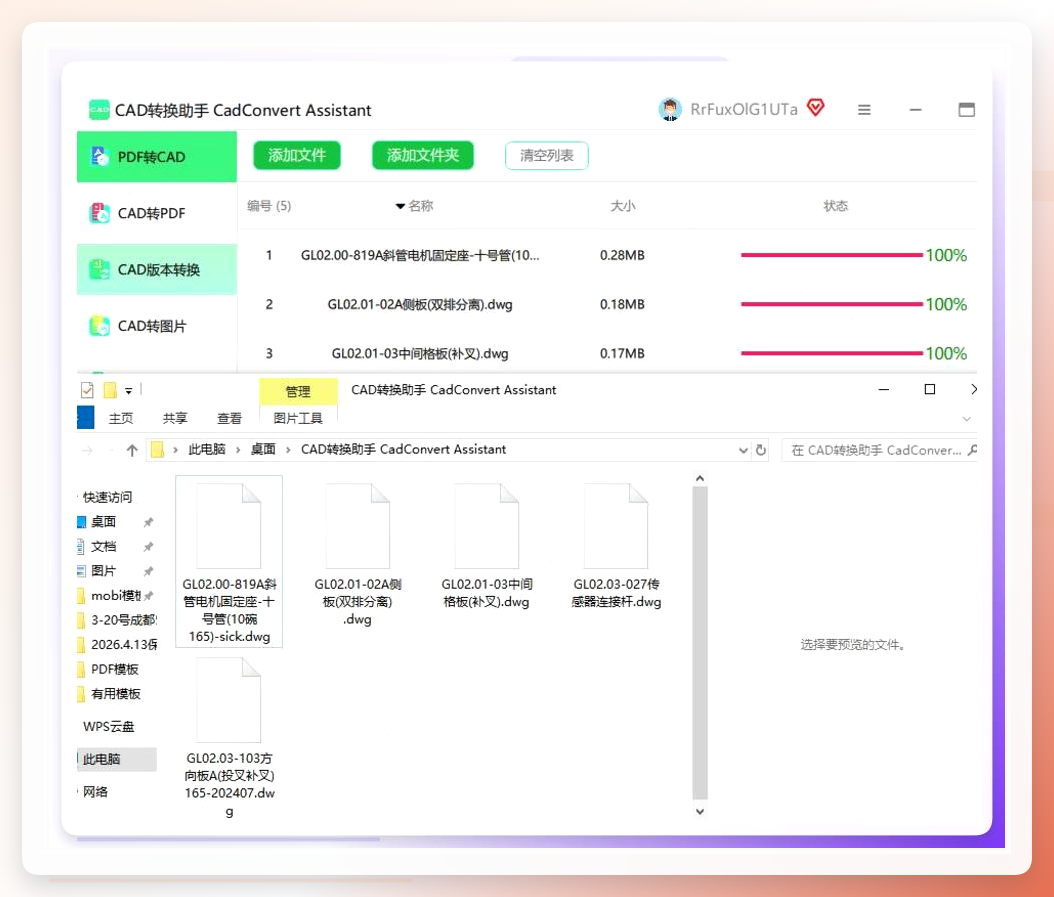Screen dimensions: 1054x897
Task: Expand chevron after 此电脑 in breadcrumb
Action: pyautogui.click(x=238, y=450)
